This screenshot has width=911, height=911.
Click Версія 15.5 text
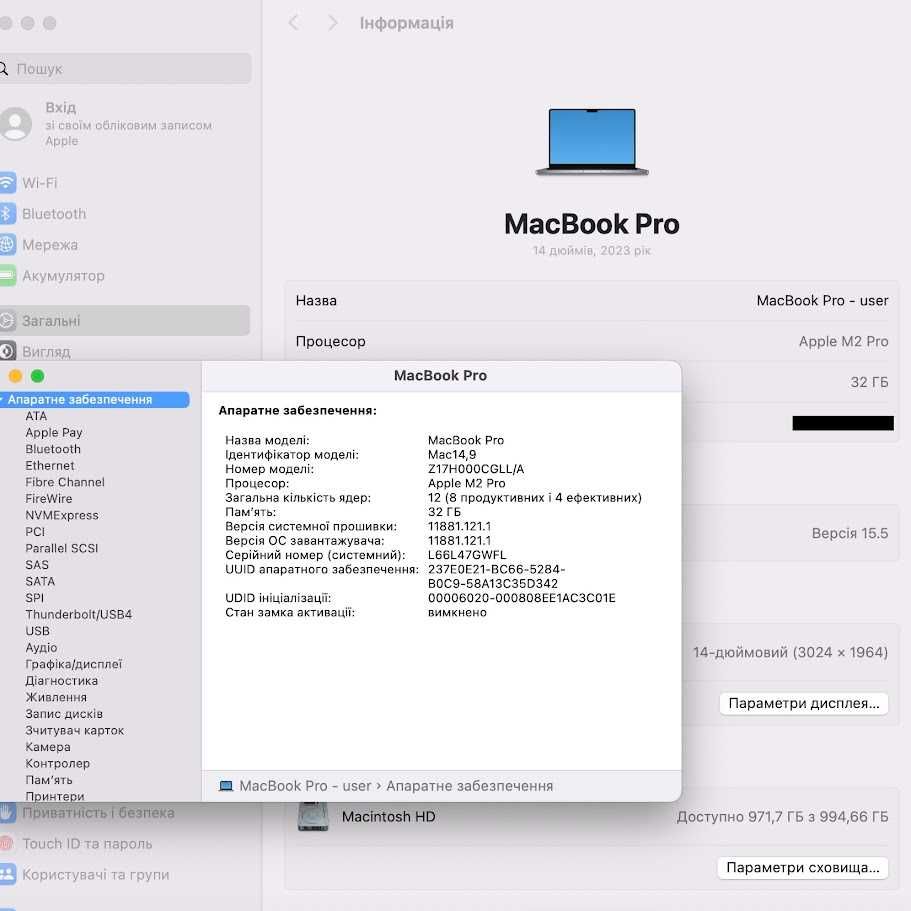point(849,533)
